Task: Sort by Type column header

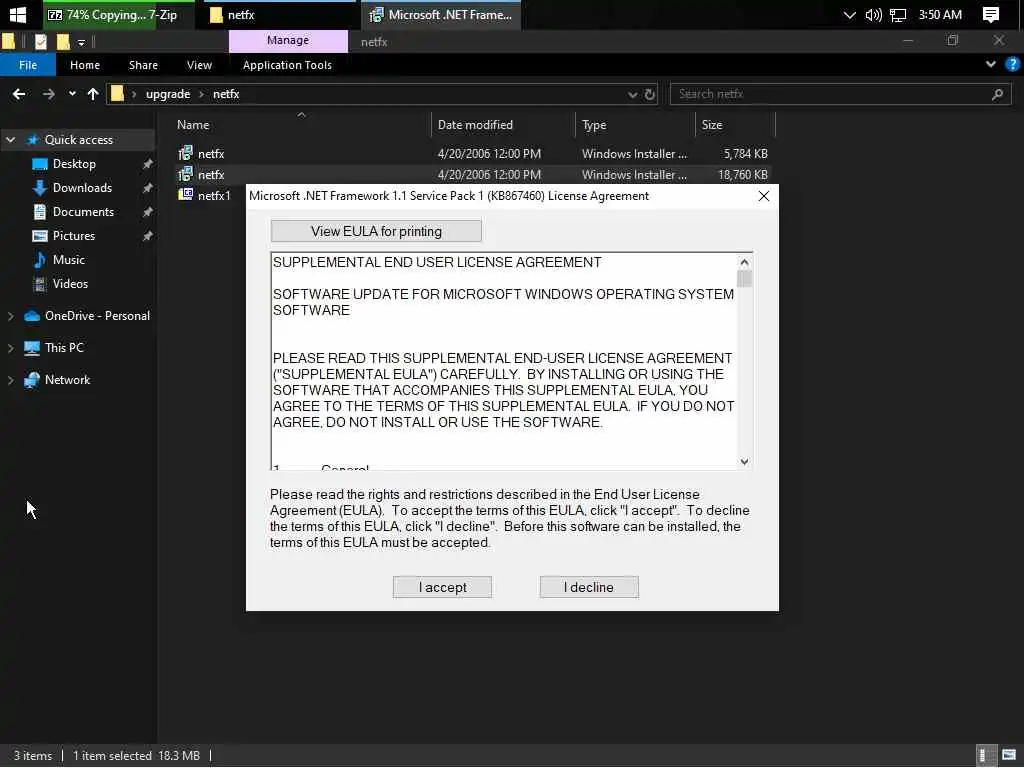Action: tap(635, 125)
